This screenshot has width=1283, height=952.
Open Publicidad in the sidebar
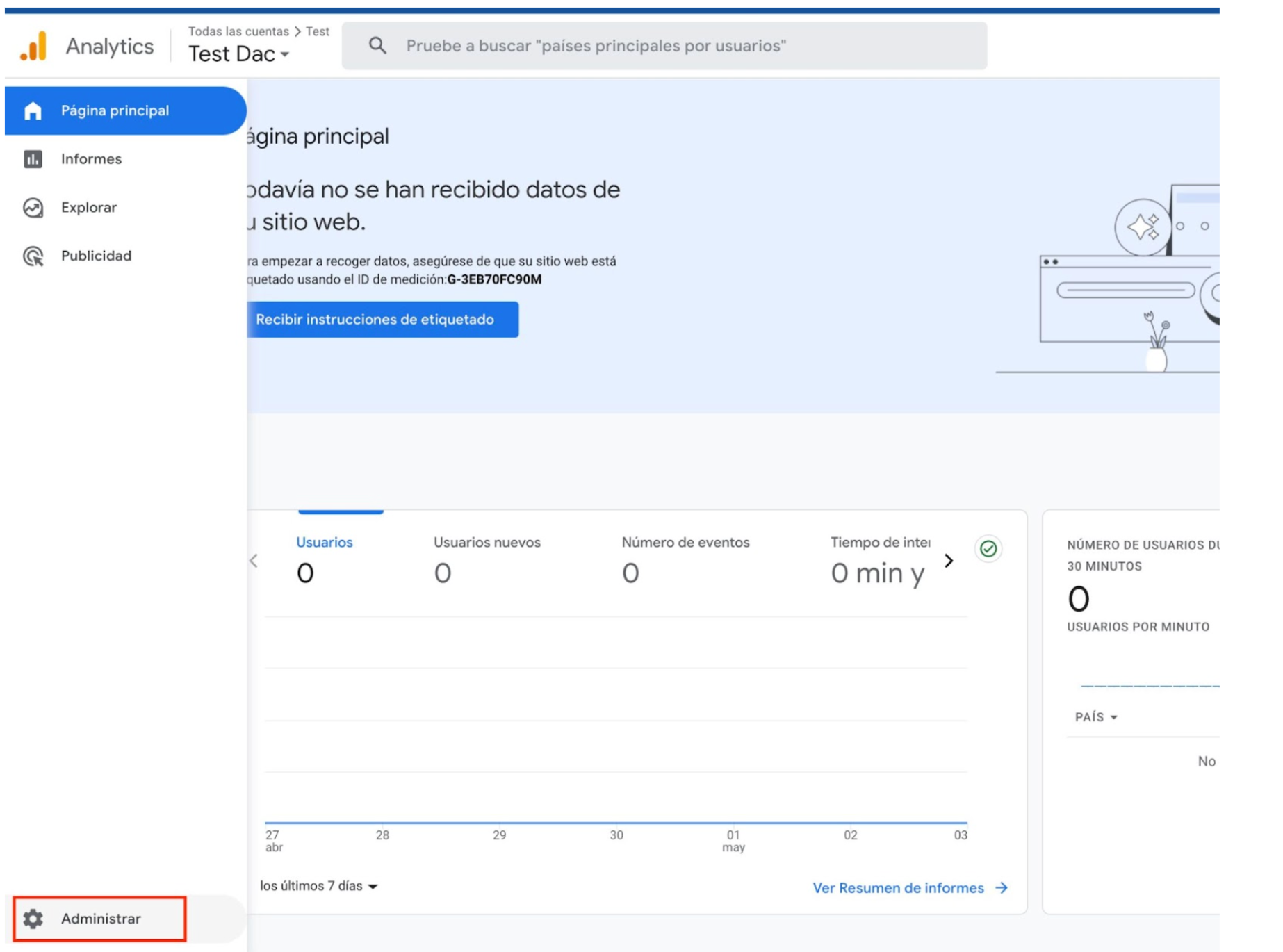pos(125,256)
